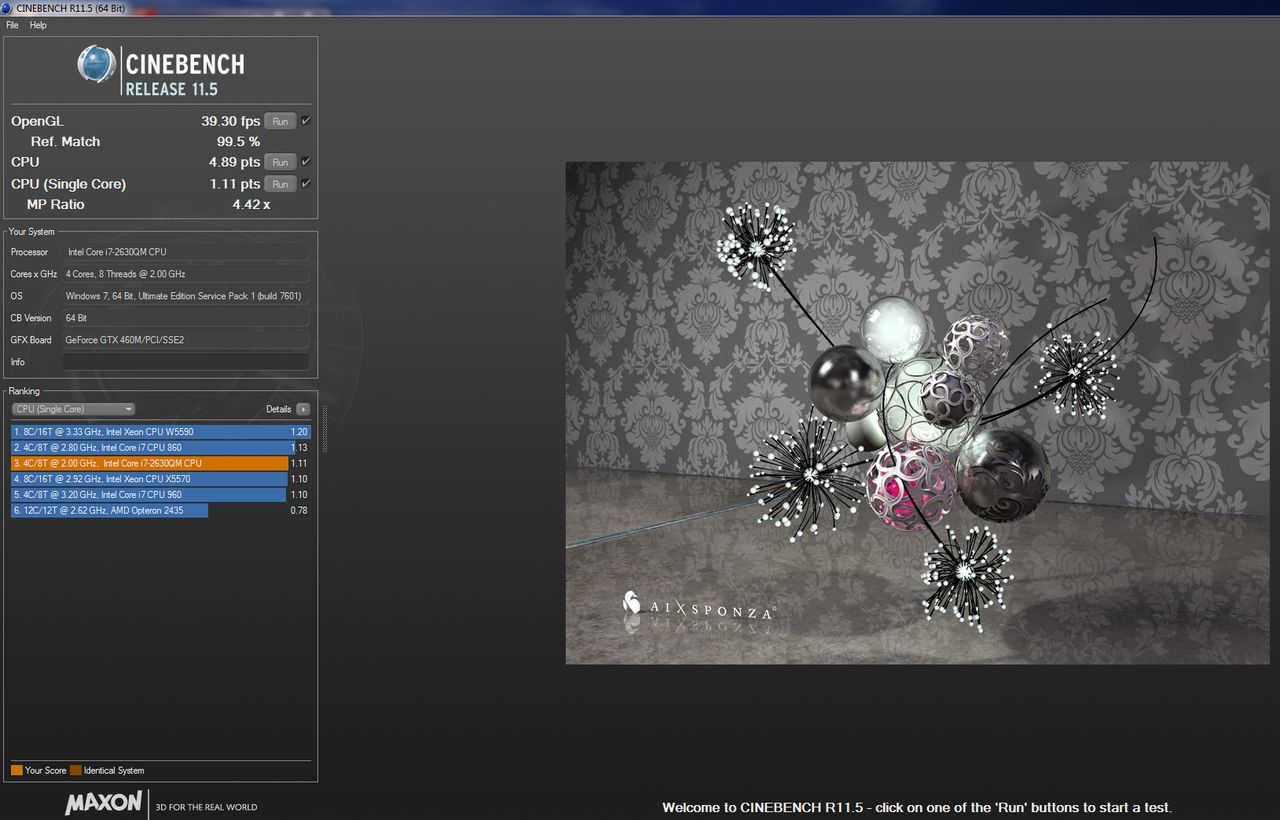Run the CPU benchmark test

pos(280,162)
